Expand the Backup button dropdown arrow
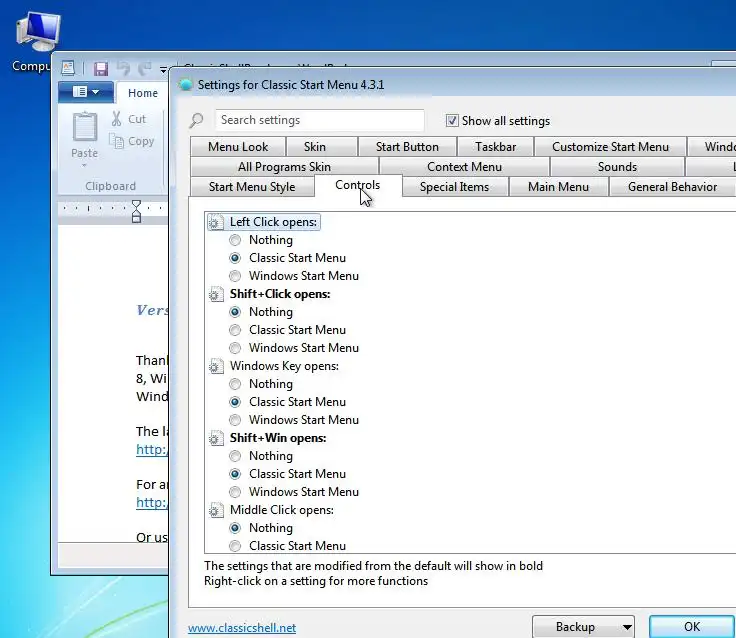 [x=627, y=627]
